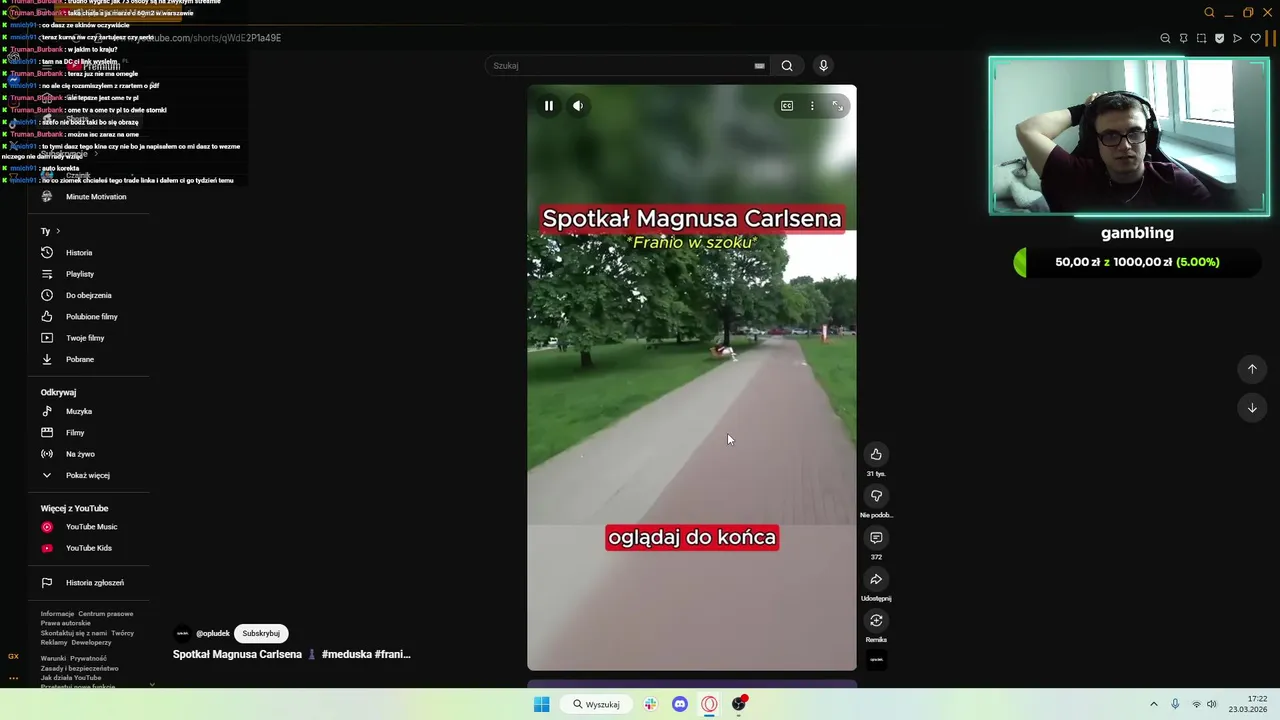
Task: Open the volume control in the tray
Action: pyautogui.click(x=1212, y=704)
